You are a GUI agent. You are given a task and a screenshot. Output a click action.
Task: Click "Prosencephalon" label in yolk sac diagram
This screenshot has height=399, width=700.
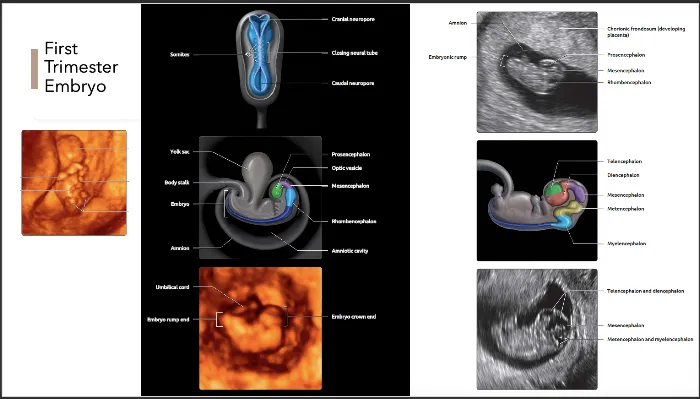[x=351, y=154]
